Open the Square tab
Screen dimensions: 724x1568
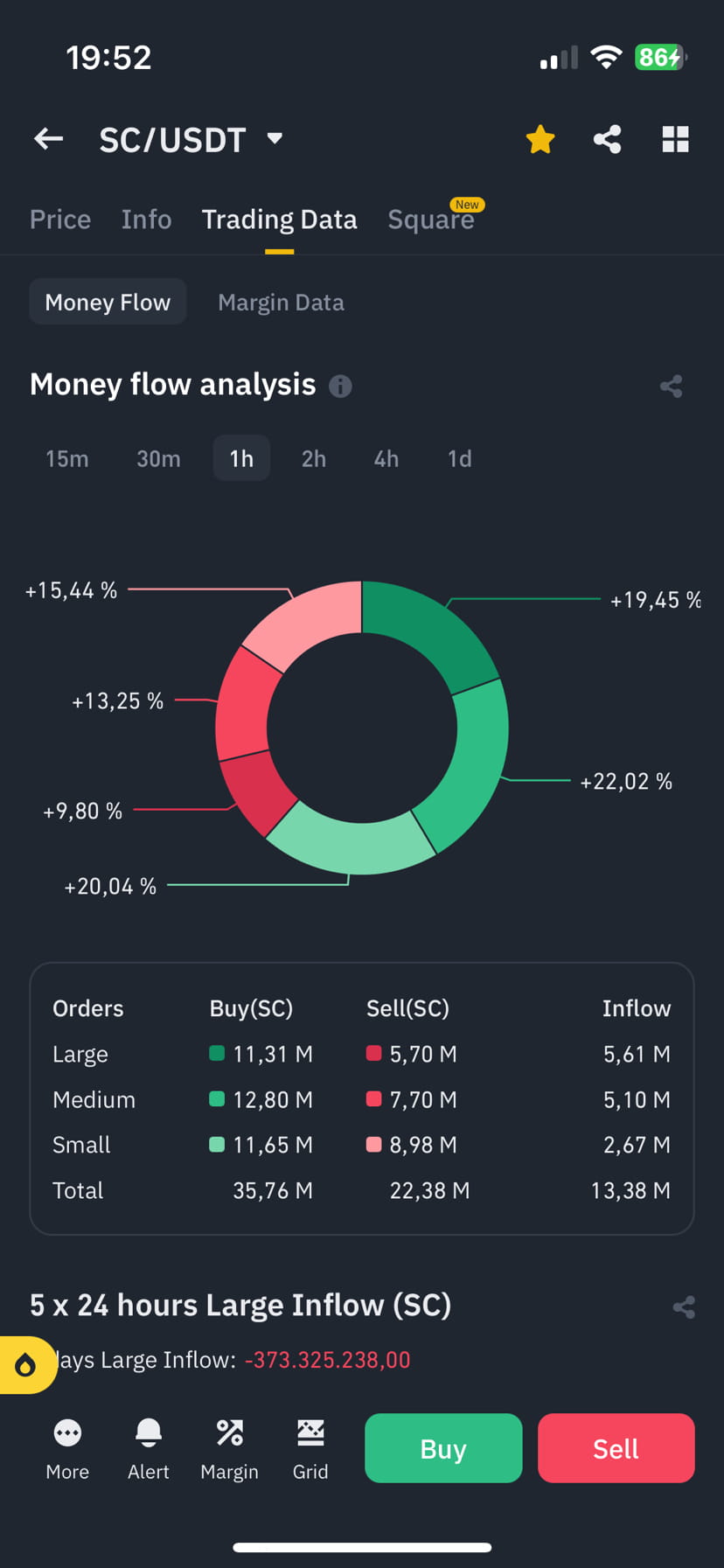coord(431,220)
